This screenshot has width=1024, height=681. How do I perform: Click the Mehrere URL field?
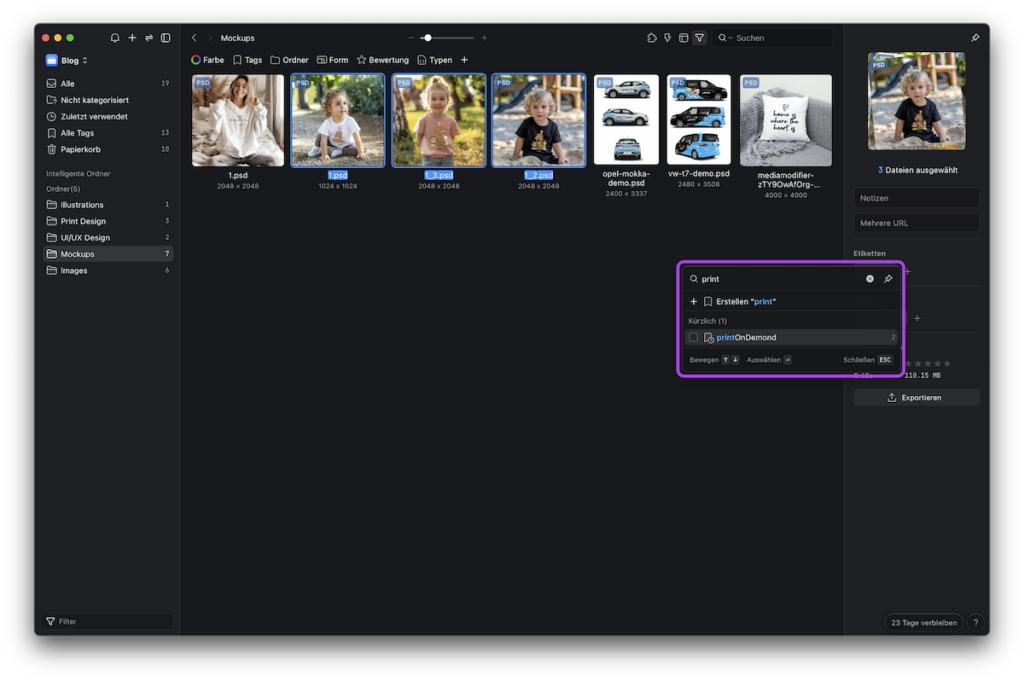916,223
